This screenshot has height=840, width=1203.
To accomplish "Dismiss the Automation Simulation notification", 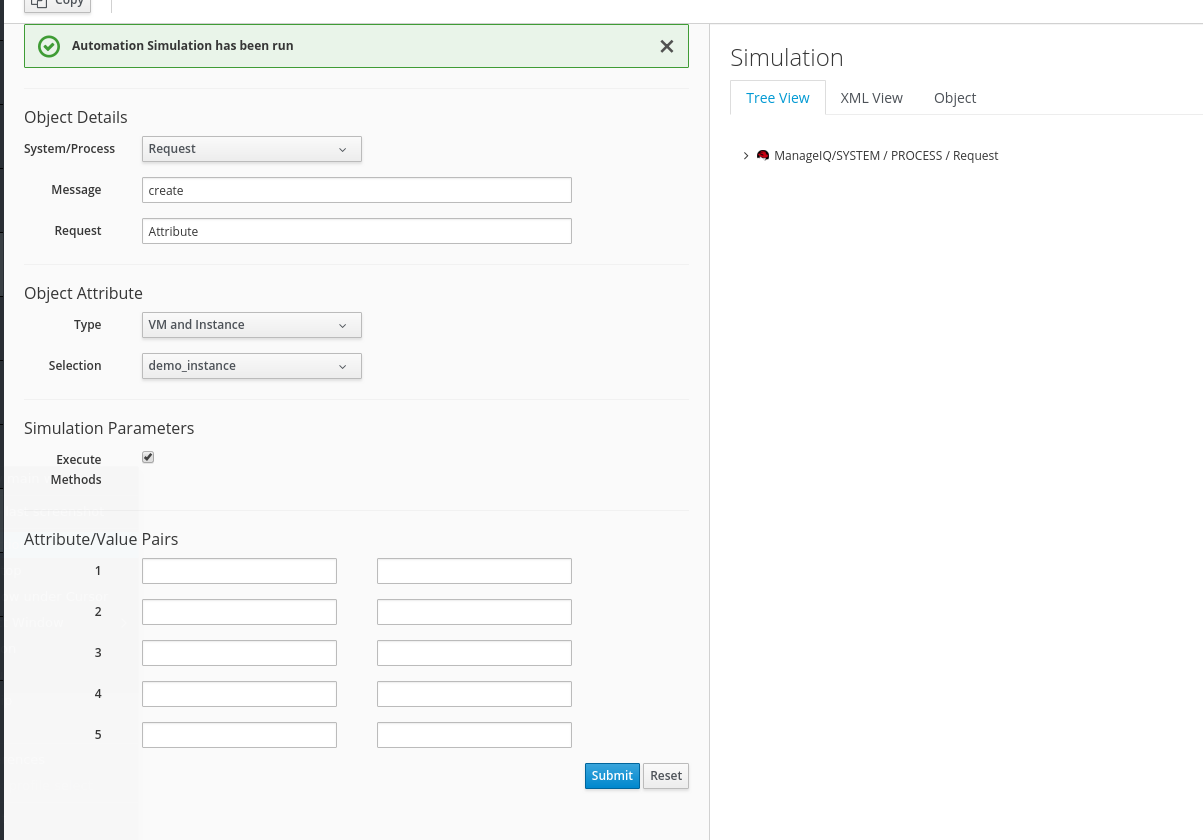I will (666, 45).
